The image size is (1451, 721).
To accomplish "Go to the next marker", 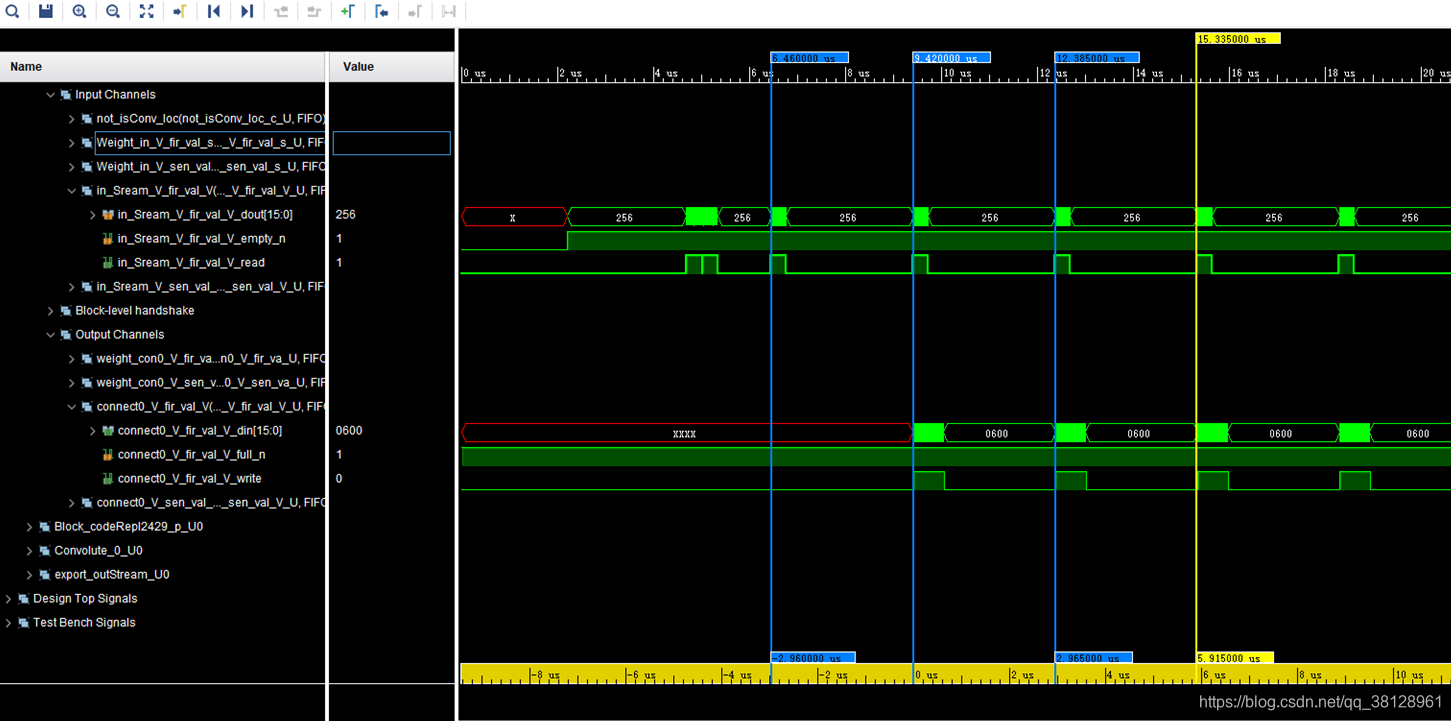I will click(x=415, y=11).
